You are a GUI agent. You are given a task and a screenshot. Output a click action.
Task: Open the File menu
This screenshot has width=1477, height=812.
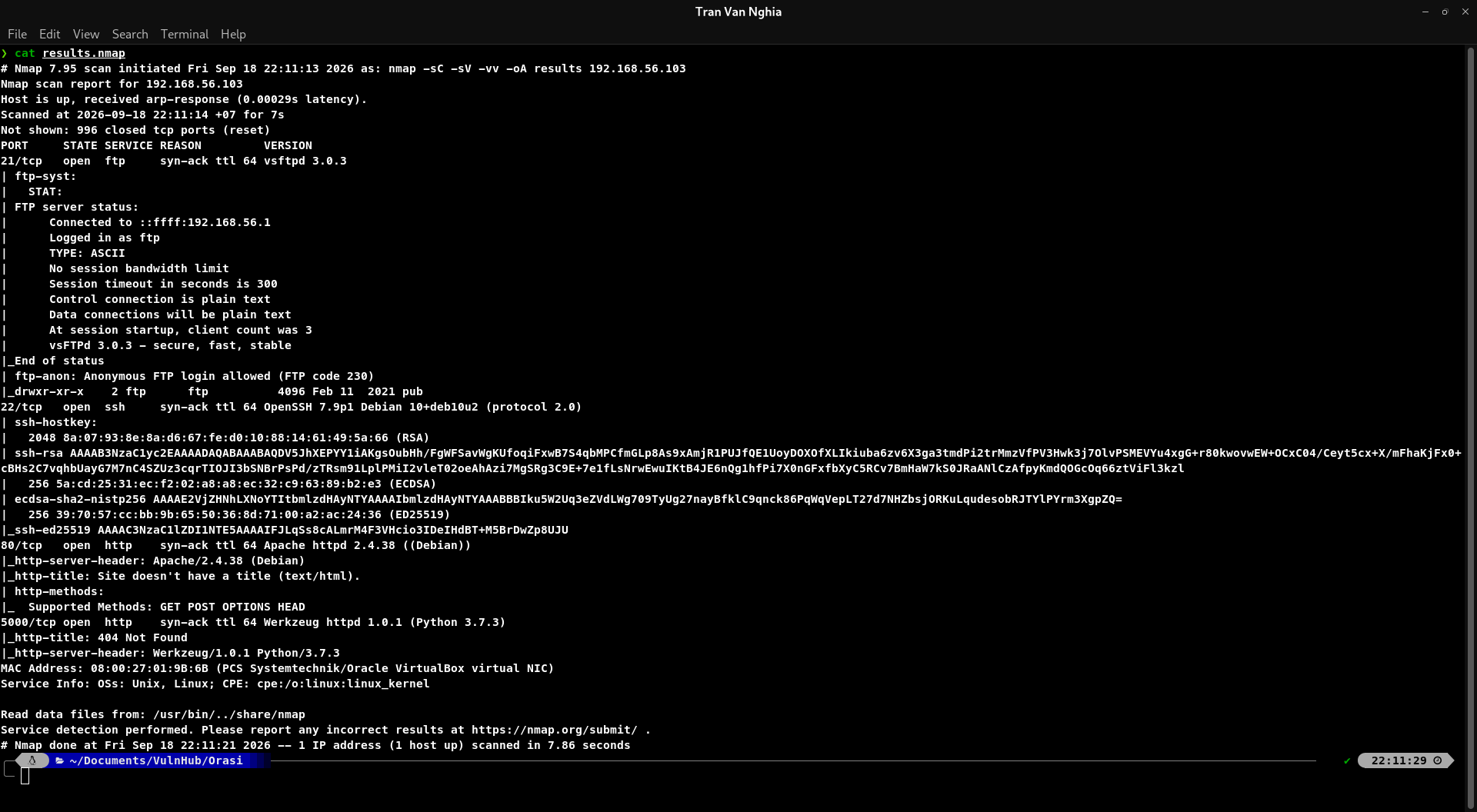(17, 34)
